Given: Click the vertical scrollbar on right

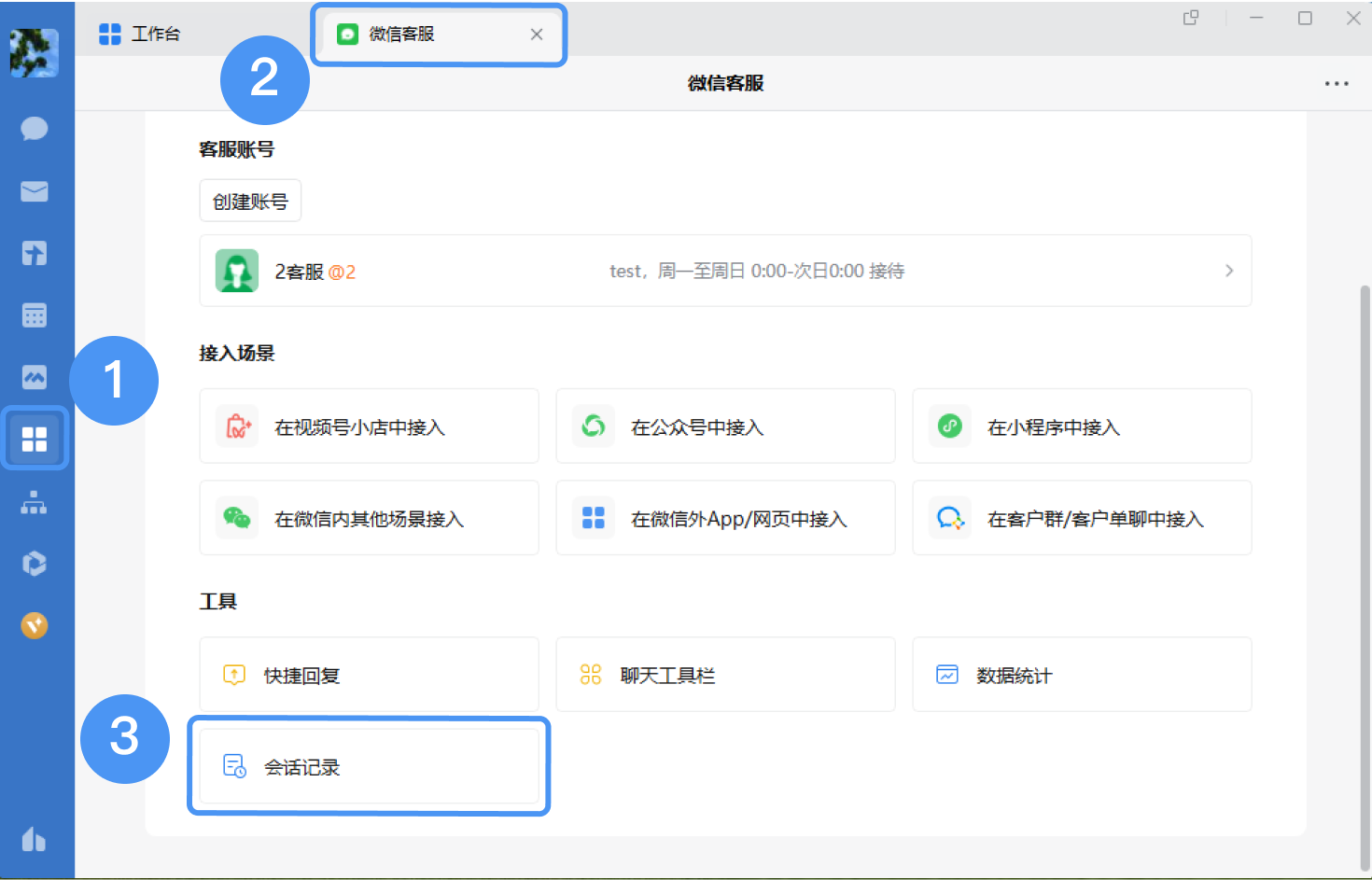Looking at the screenshot, I should click(x=1365, y=579).
